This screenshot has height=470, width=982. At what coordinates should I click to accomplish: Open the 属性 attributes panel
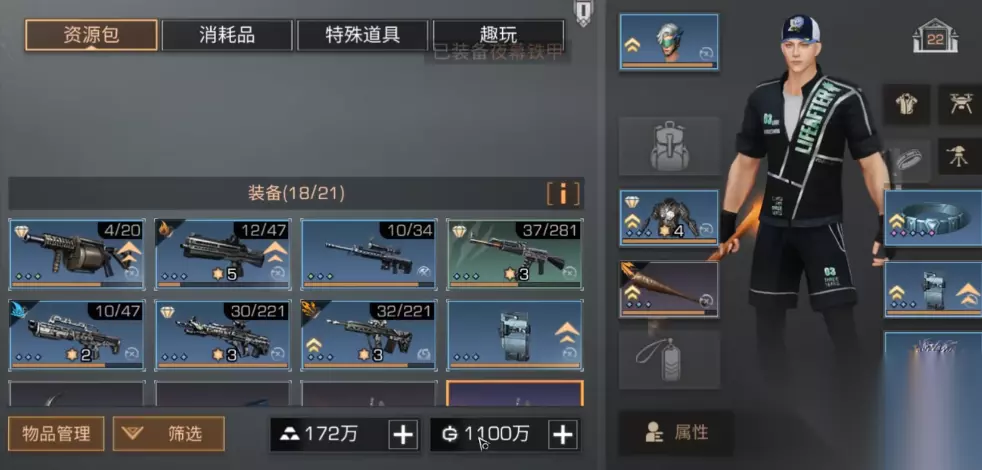[676, 432]
